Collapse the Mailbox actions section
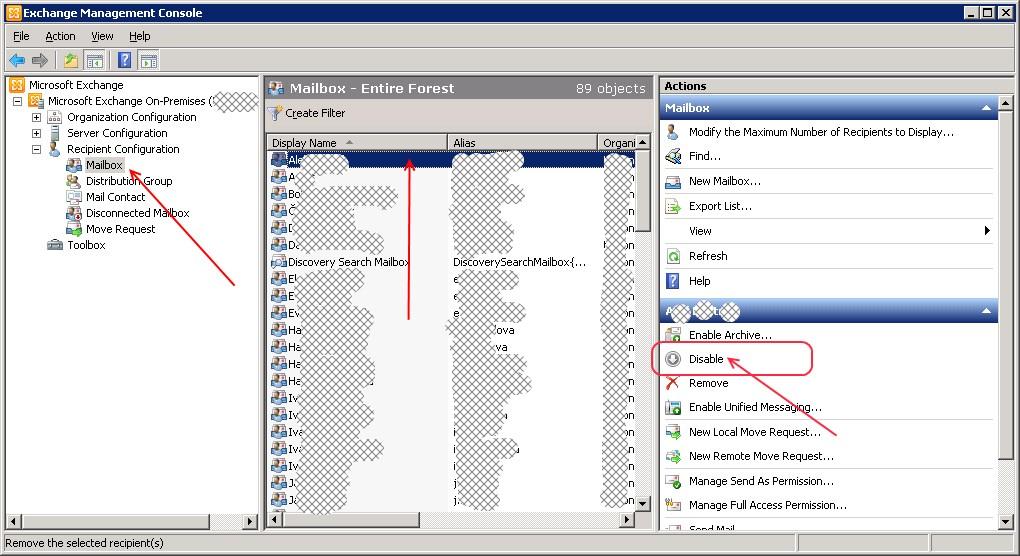The height and width of the screenshot is (556, 1020). tap(987, 108)
